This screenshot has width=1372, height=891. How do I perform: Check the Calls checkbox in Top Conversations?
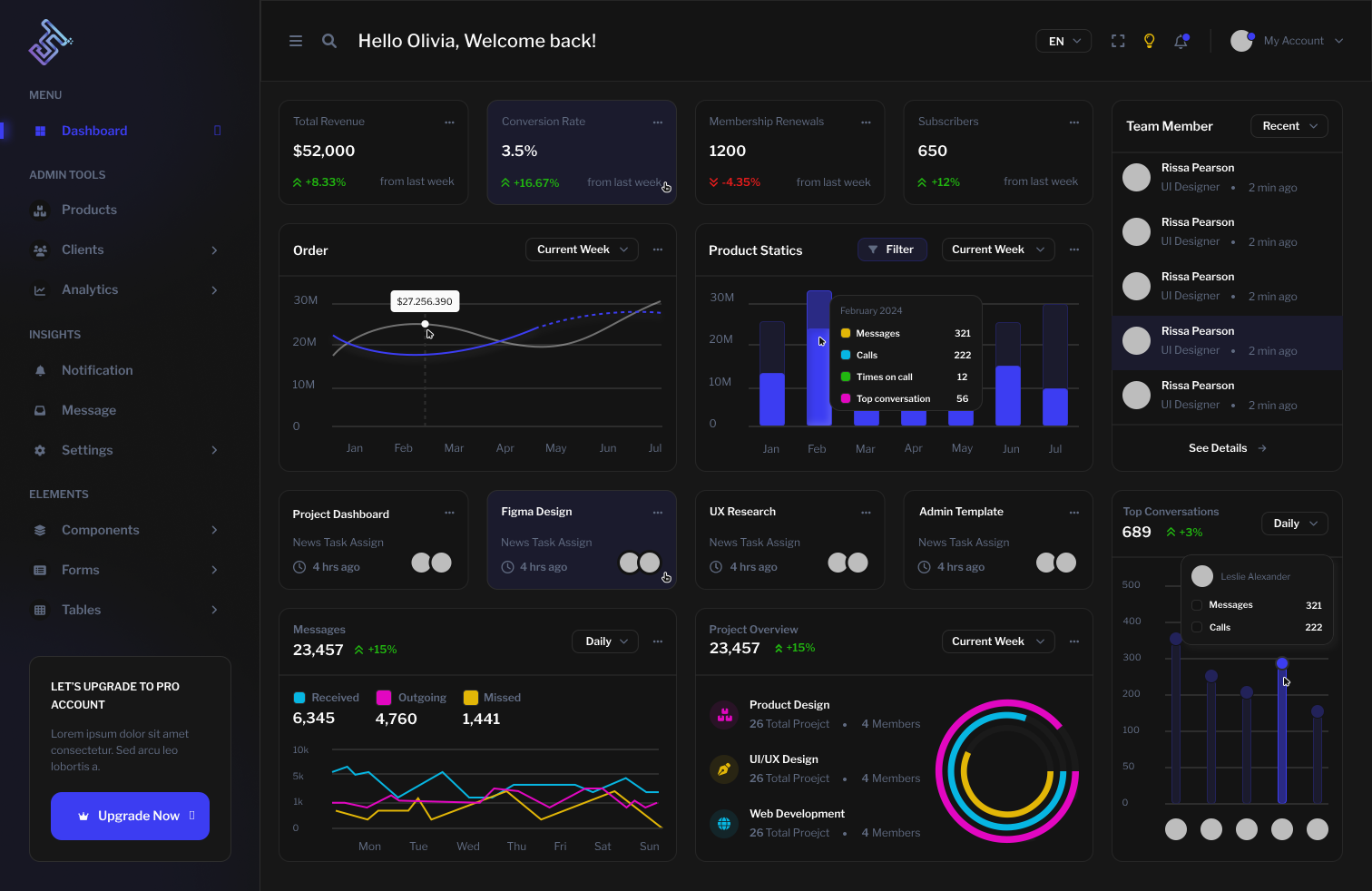1197,628
